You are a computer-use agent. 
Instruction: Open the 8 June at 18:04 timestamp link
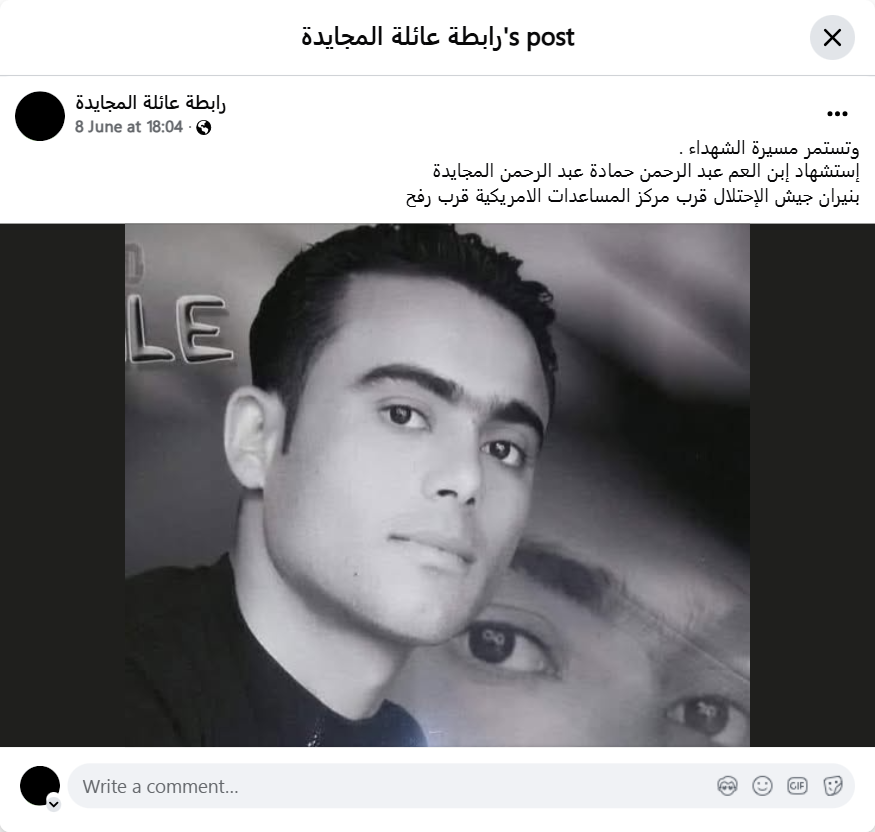[x=129, y=127]
